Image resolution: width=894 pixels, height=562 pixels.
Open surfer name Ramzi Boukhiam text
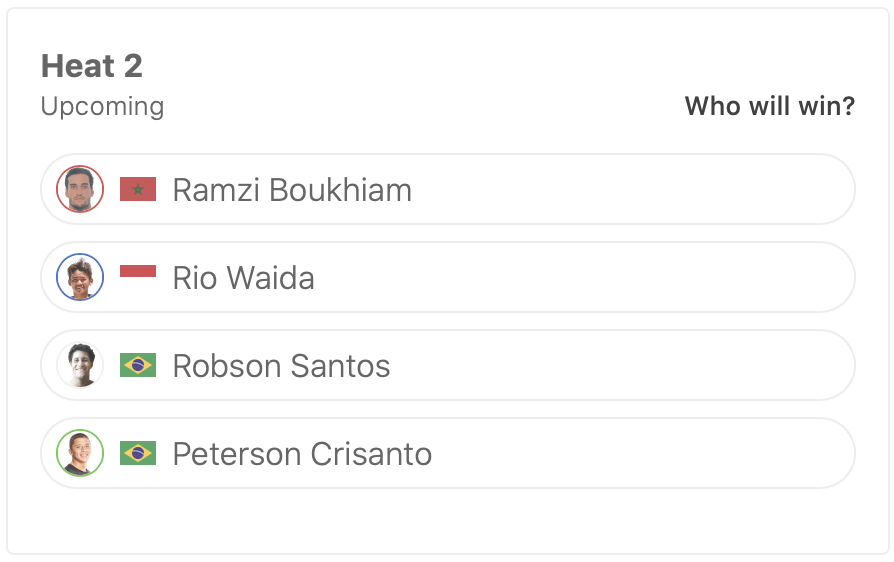(292, 189)
